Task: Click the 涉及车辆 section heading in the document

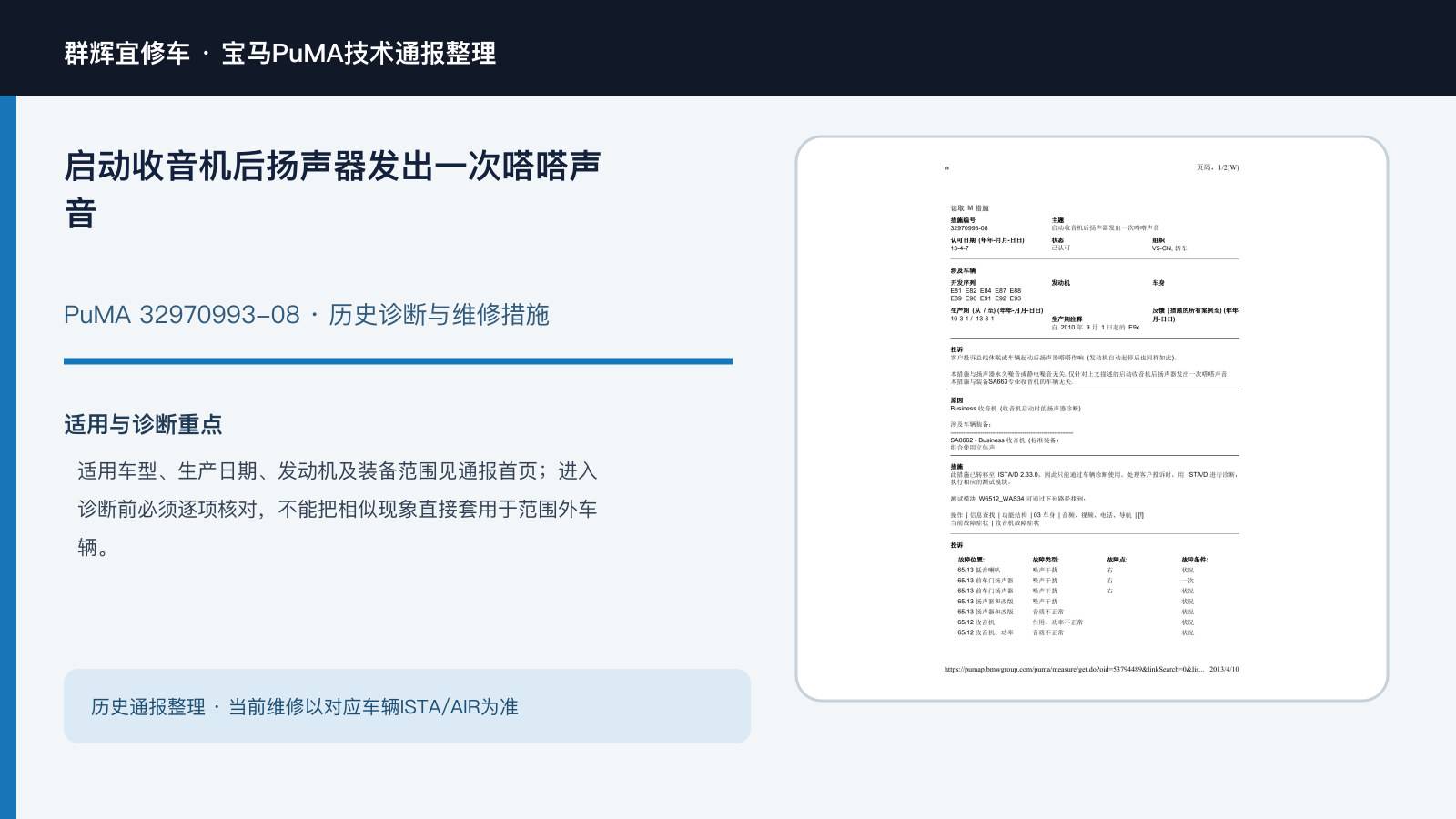Action: [x=963, y=270]
